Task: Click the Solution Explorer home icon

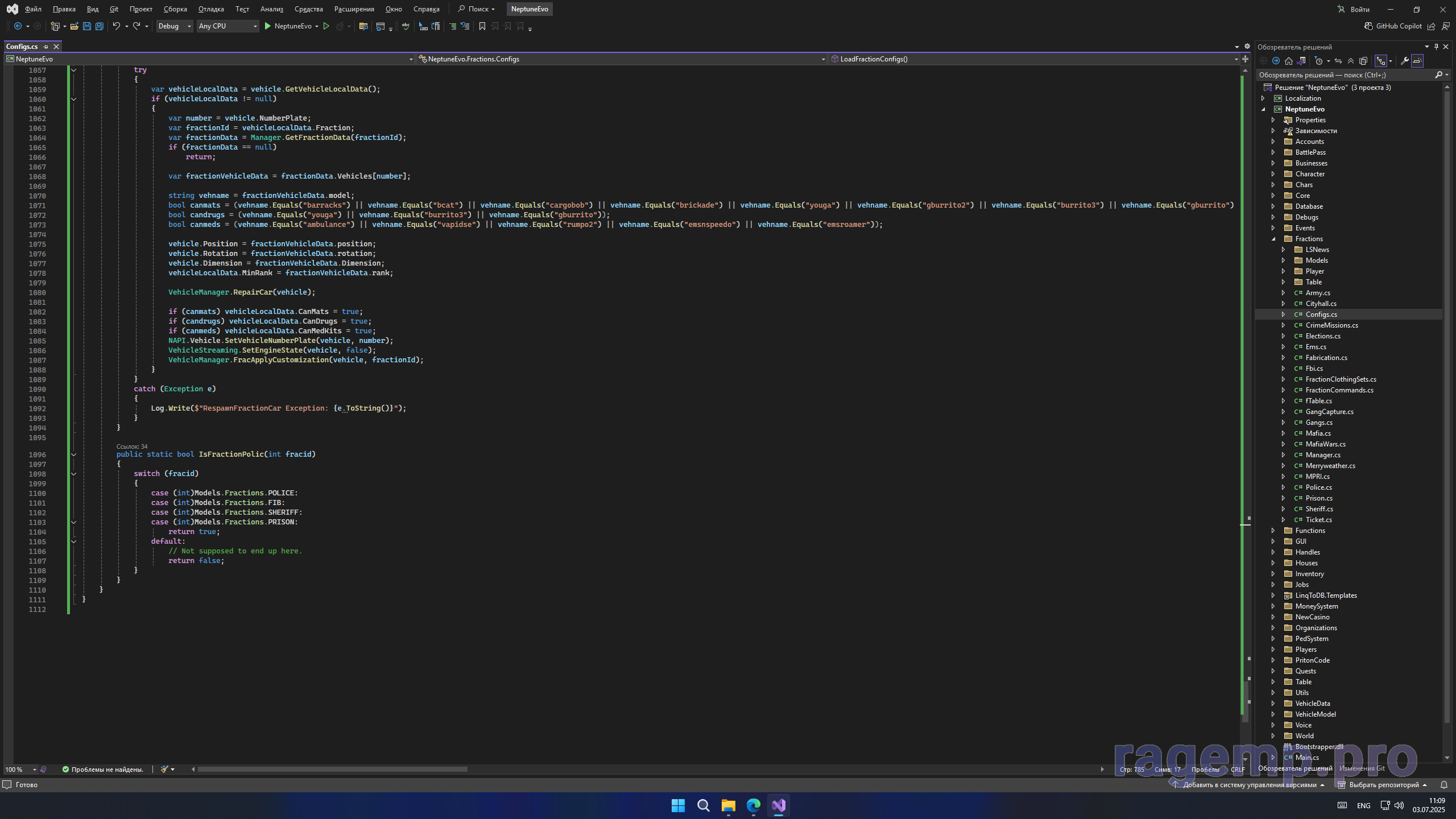Action: 1289,61
